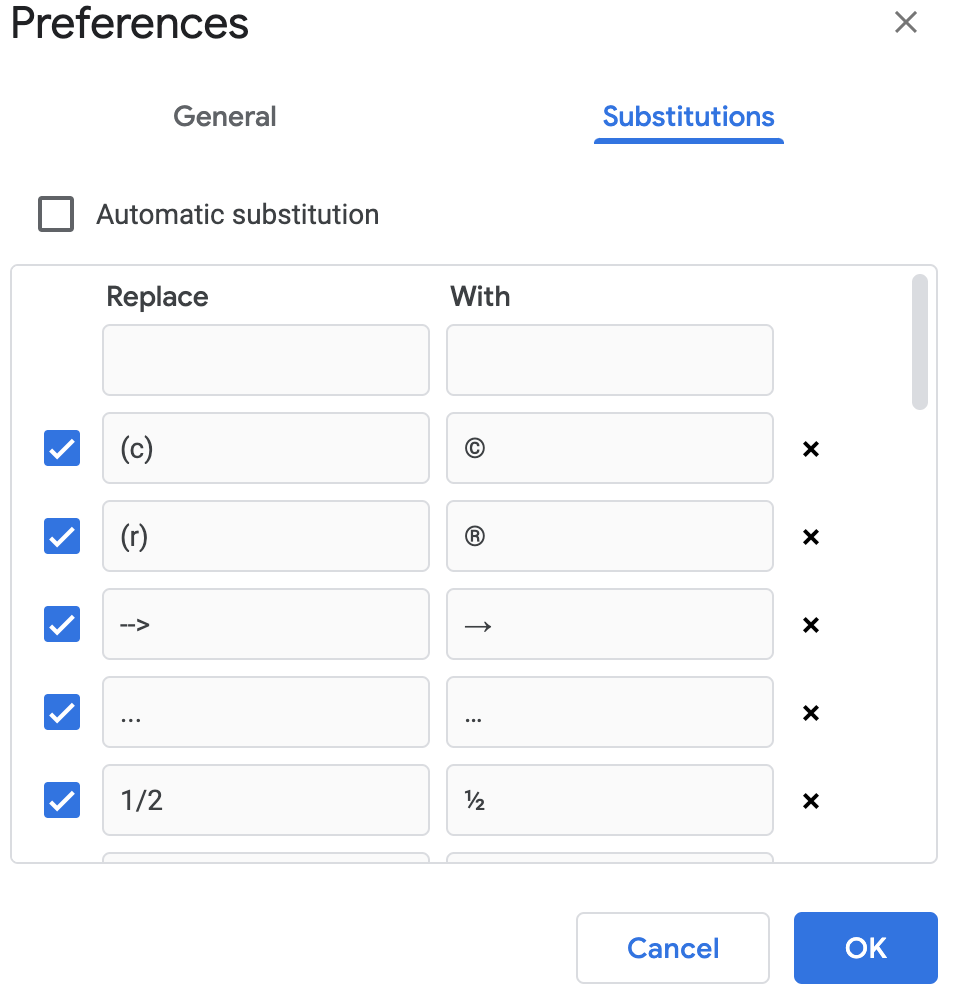
Task: Delete the ellipsis substitution row
Action: [811, 712]
